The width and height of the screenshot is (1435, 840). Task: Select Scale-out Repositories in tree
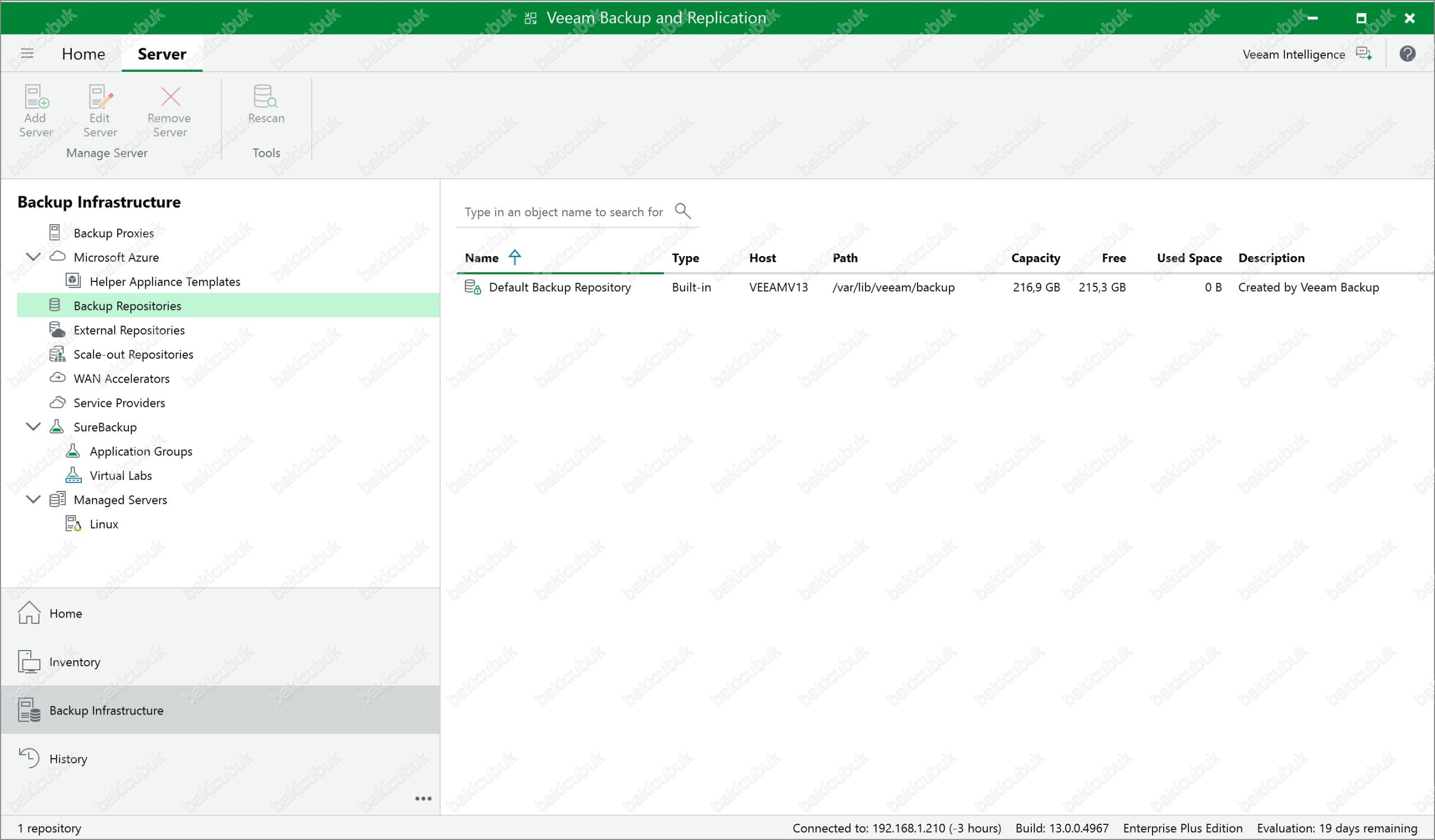tap(133, 355)
